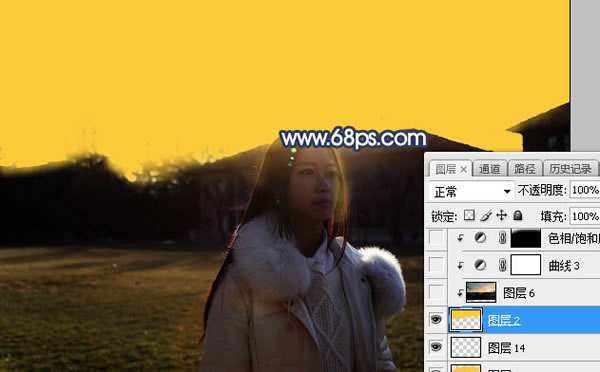Select the lock image pixels brush icon
The image size is (600, 372).
pos(486,215)
